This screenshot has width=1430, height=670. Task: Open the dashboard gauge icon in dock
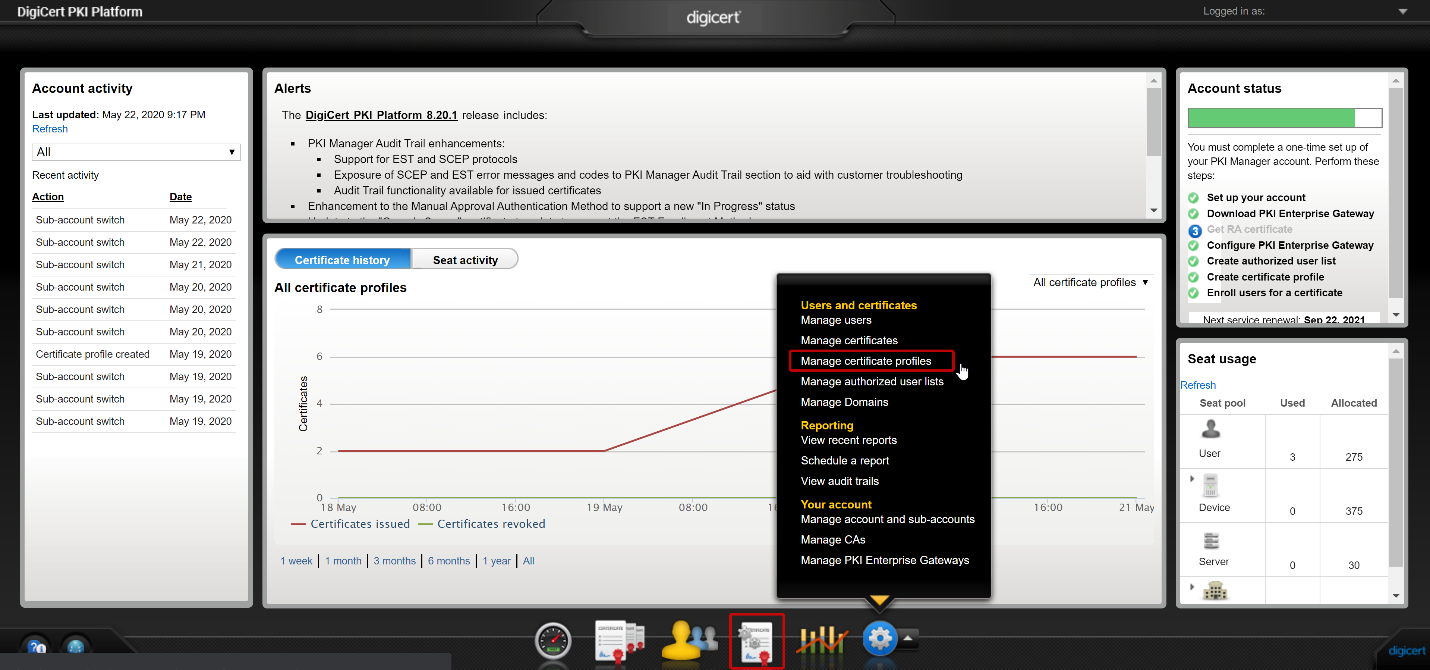553,640
